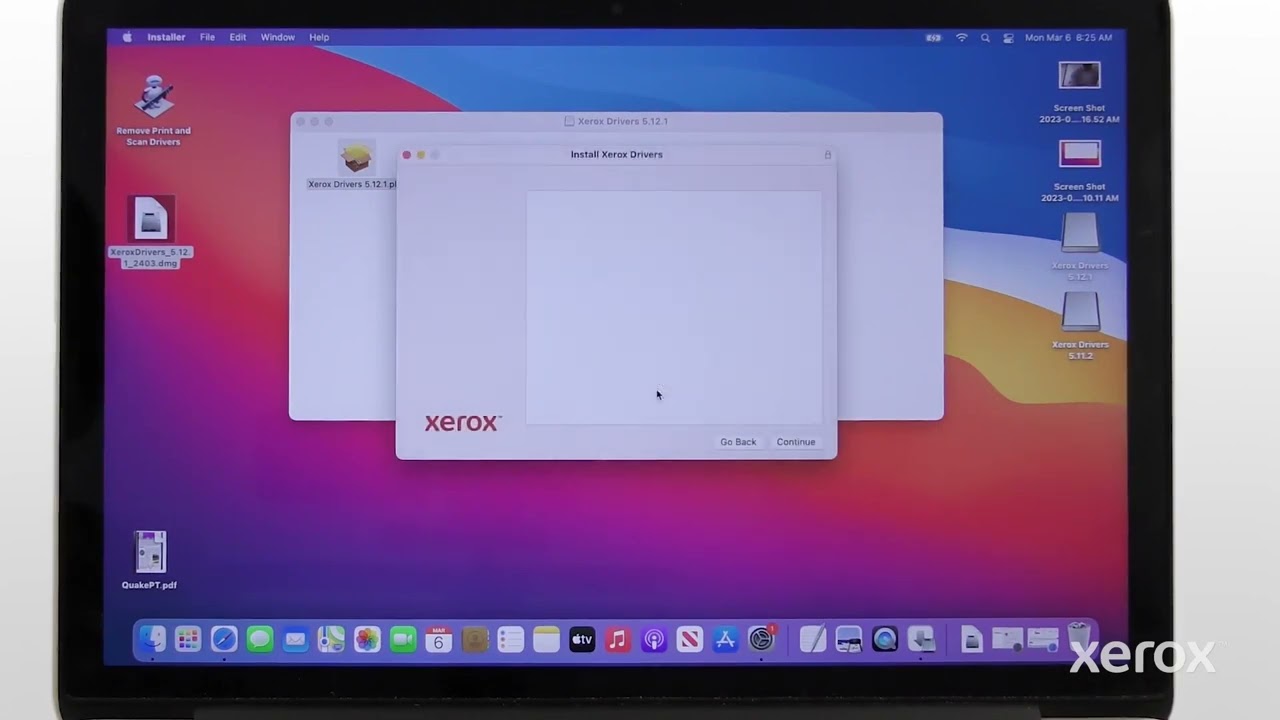Click the lock icon in installer title bar
The image size is (1280, 720).
827,155
